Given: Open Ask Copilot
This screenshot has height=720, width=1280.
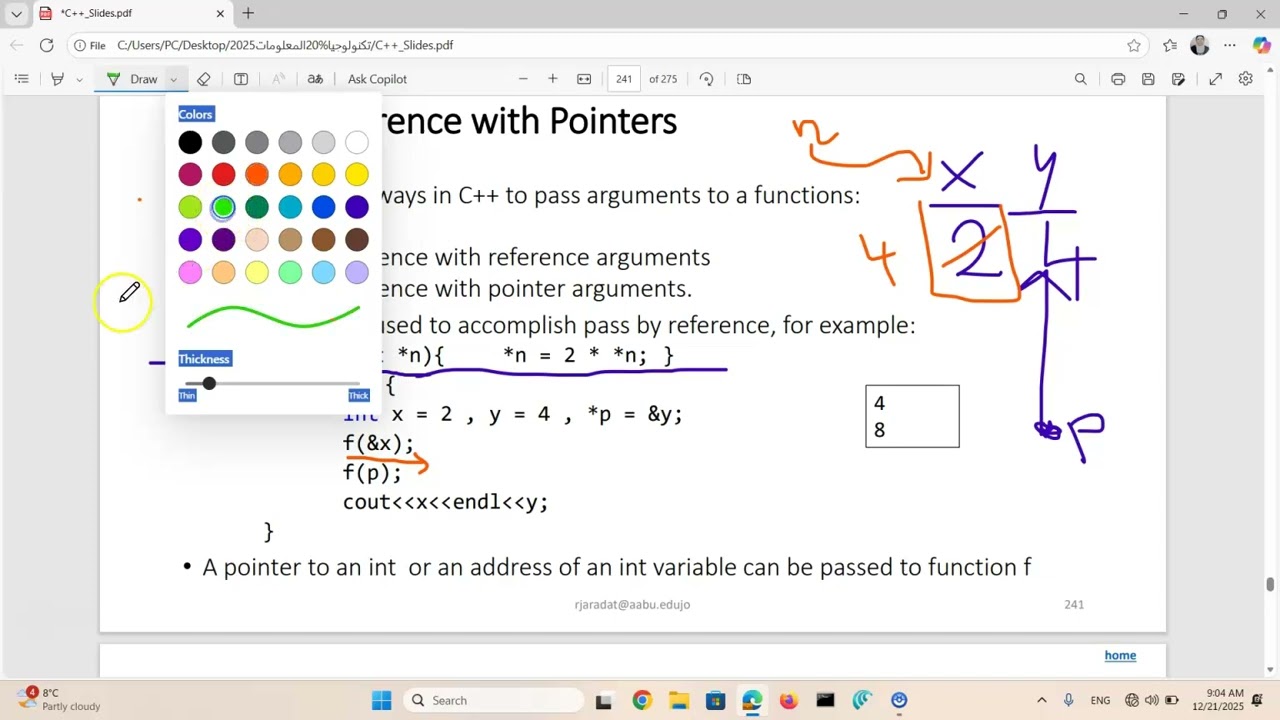Looking at the screenshot, I should pyautogui.click(x=377, y=79).
